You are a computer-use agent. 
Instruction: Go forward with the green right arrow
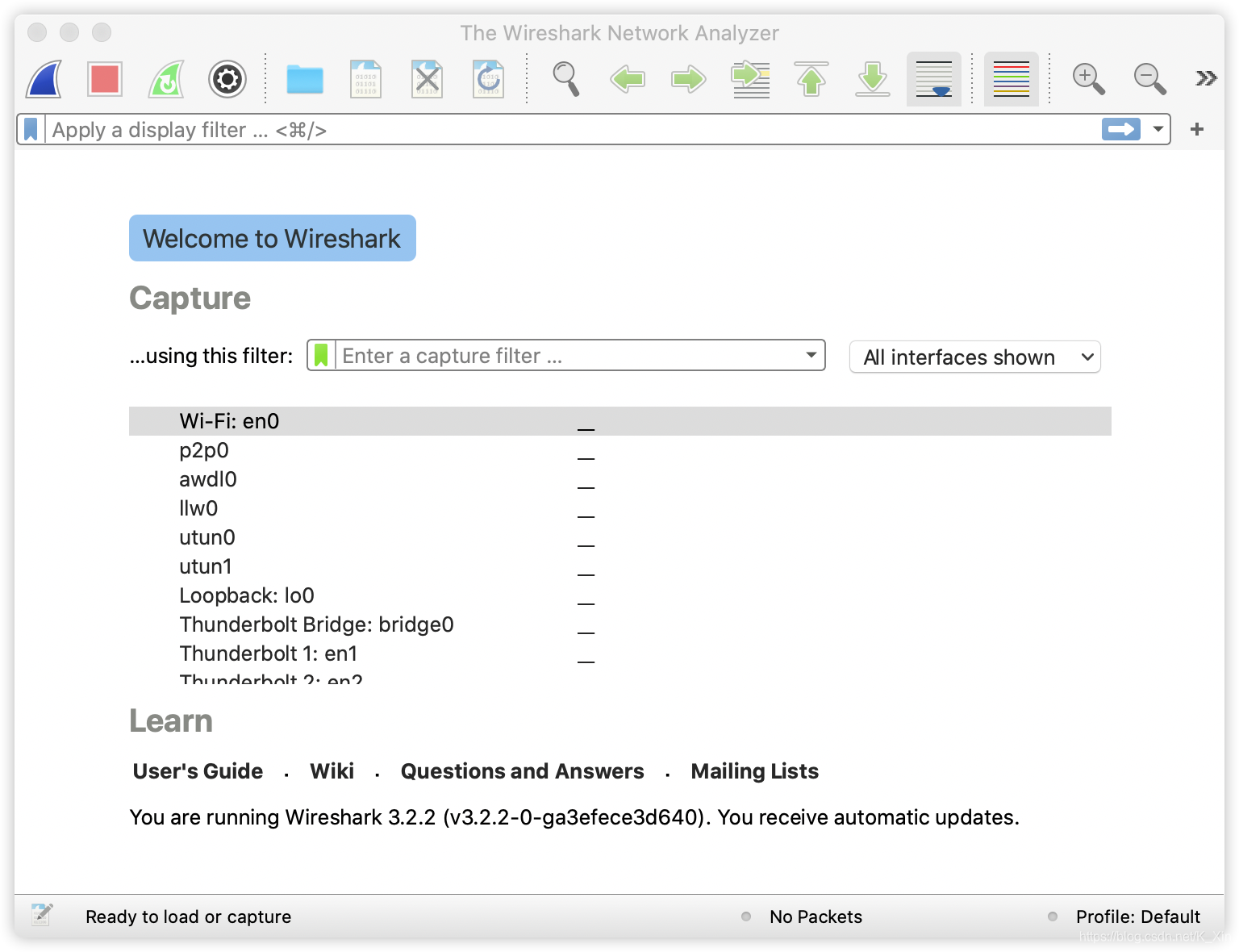point(689,79)
